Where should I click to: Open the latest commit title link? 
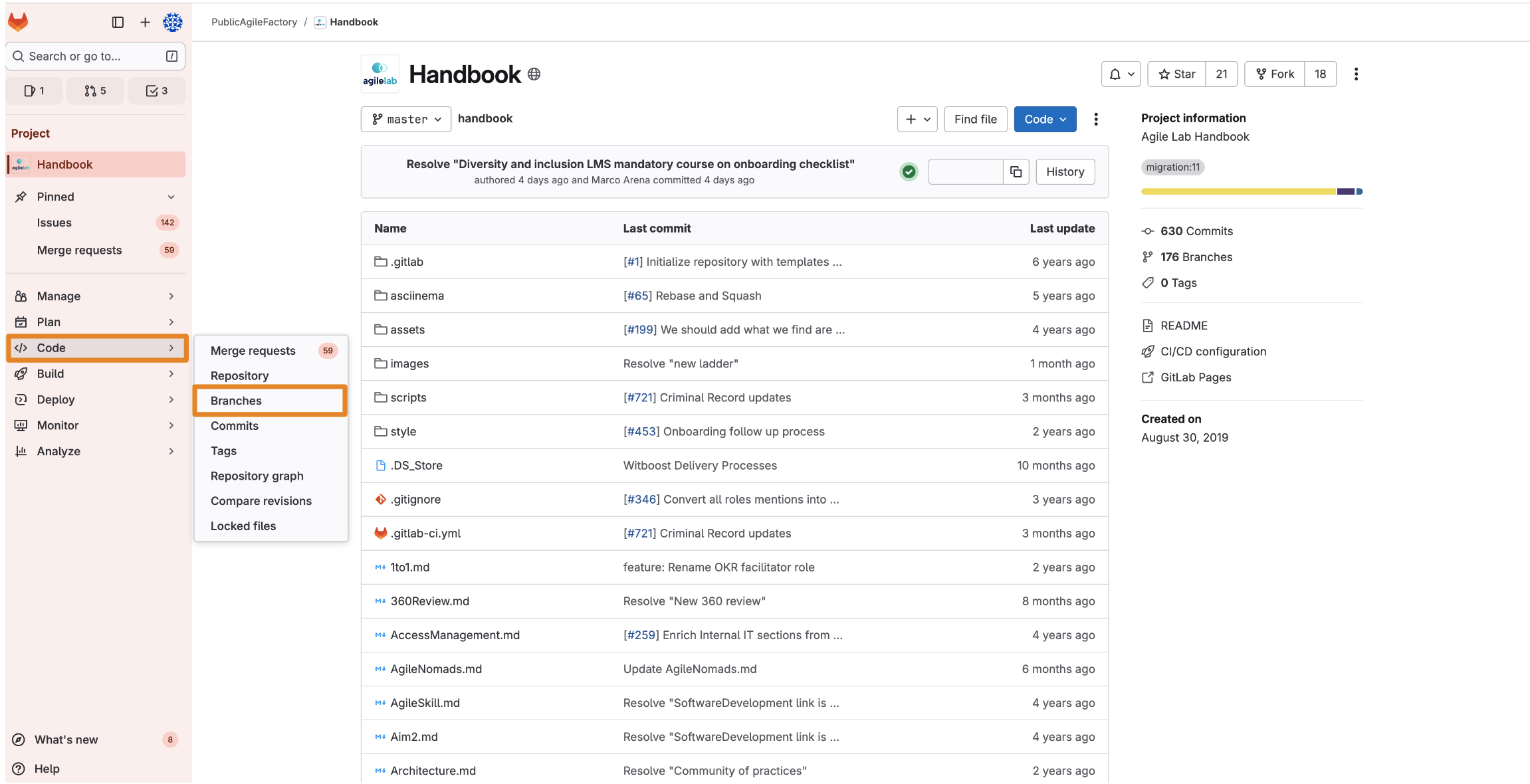[x=630, y=164]
